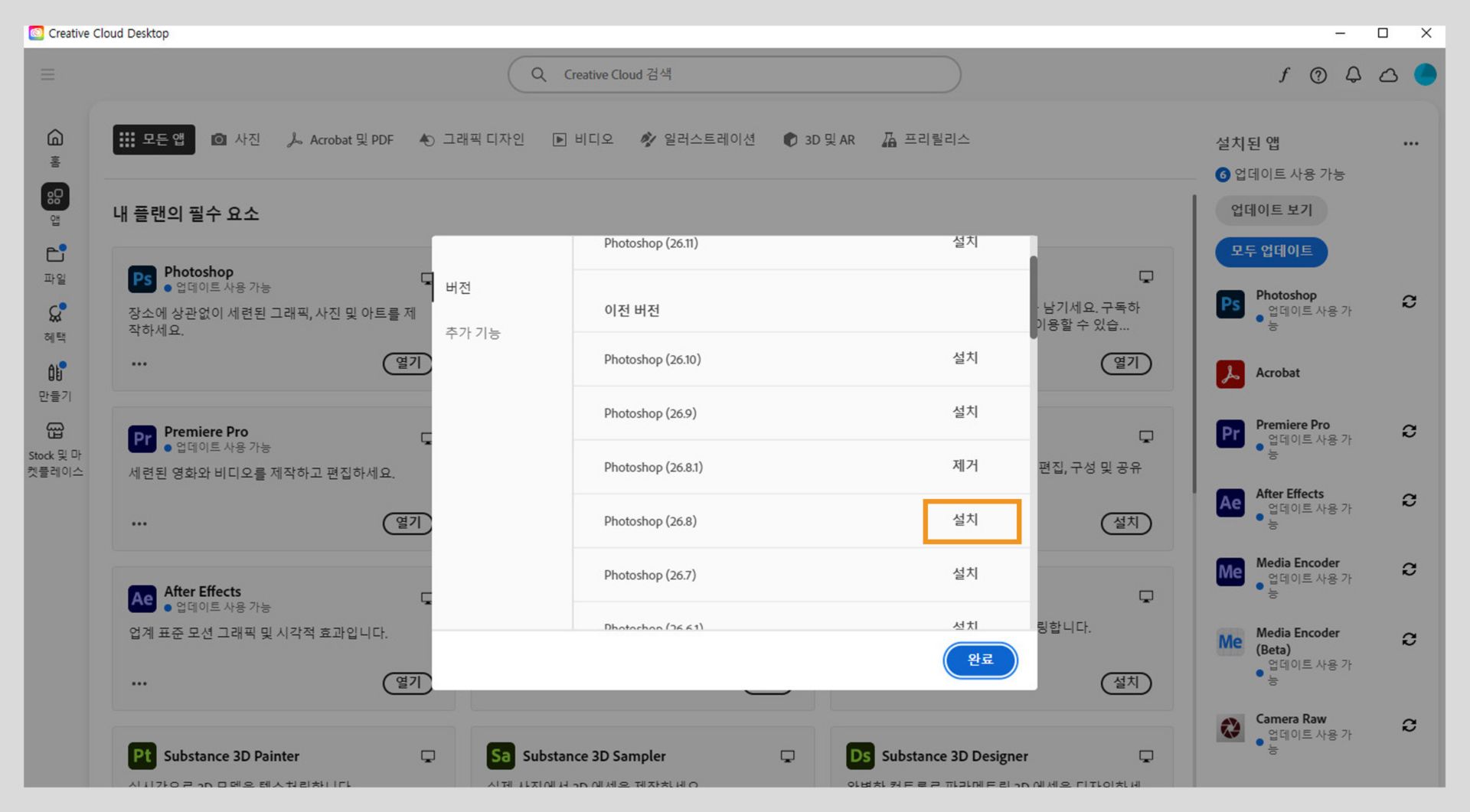The width and height of the screenshot is (1470, 812).
Task: Switch to the 3D 및 AR tab
Action: click(x=818, y=139)
